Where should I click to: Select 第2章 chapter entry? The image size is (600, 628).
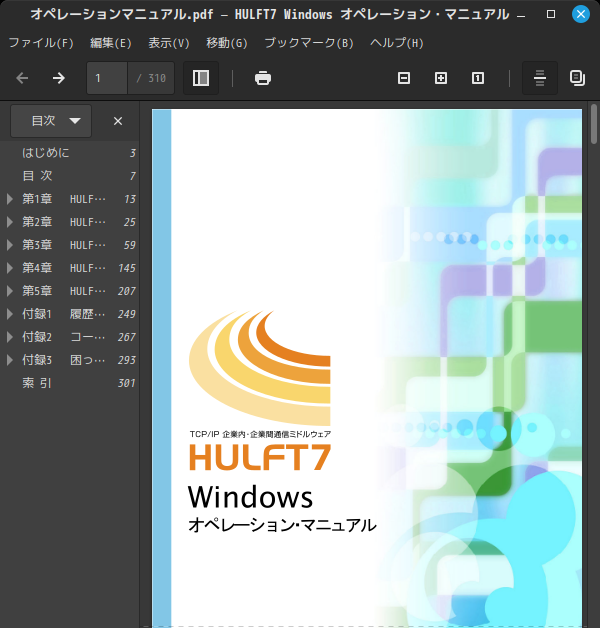click(x=70, y=222)
